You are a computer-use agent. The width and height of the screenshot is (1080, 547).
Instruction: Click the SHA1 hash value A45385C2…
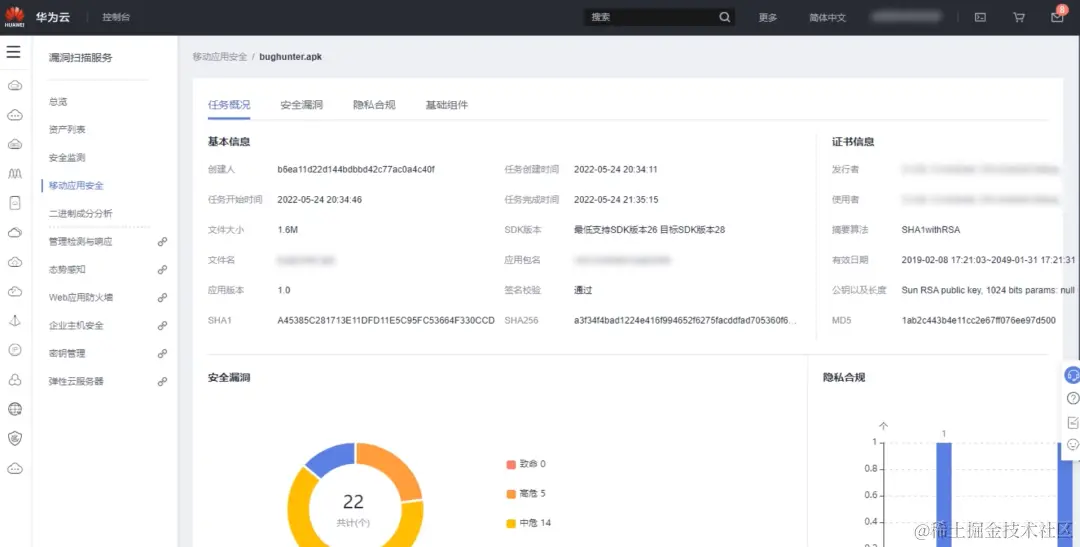click(x=386, y=320)
